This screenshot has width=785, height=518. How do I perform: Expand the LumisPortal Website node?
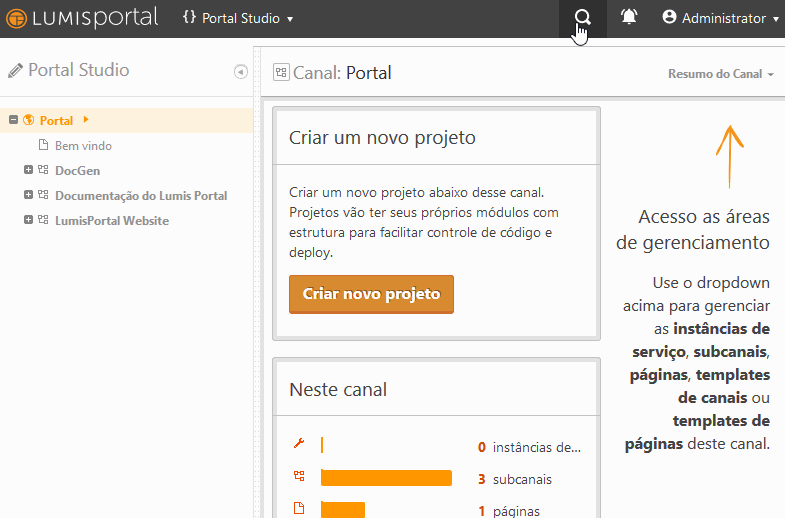[x=29, y=220]
